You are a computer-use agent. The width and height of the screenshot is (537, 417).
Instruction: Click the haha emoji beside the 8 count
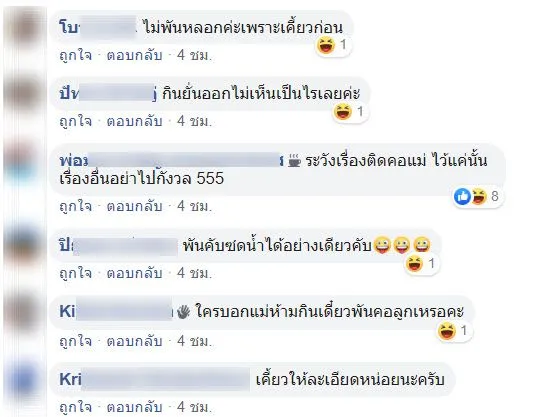point(479,197)
